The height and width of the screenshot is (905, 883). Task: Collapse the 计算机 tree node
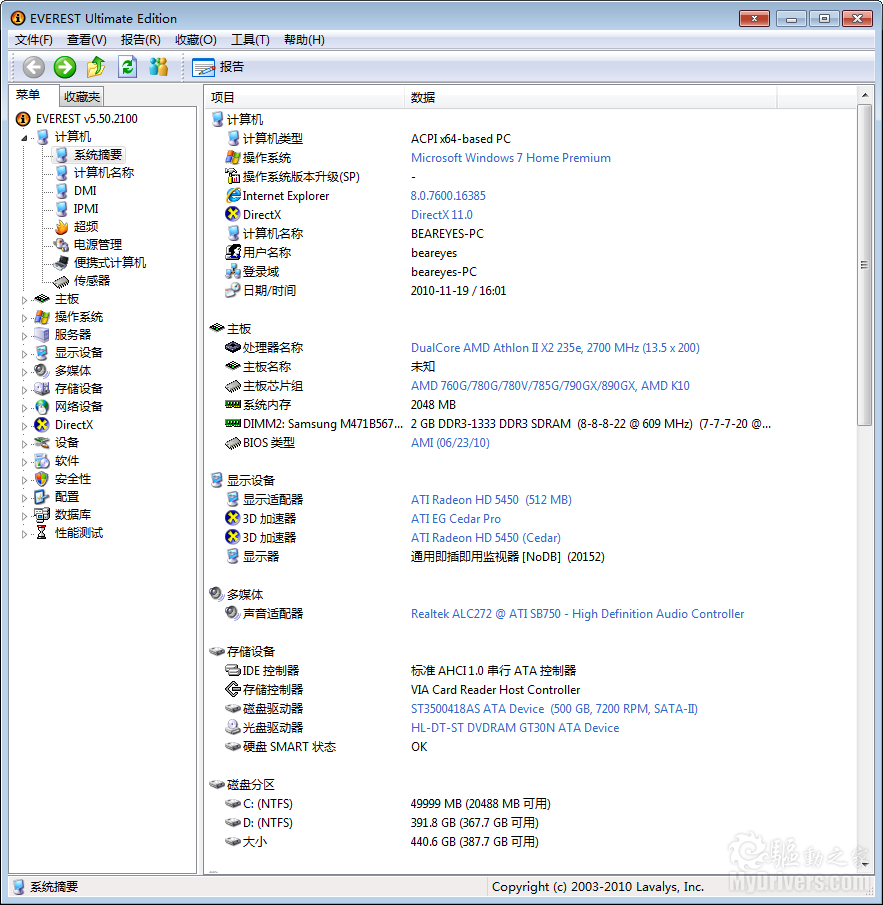coord(25,137)
